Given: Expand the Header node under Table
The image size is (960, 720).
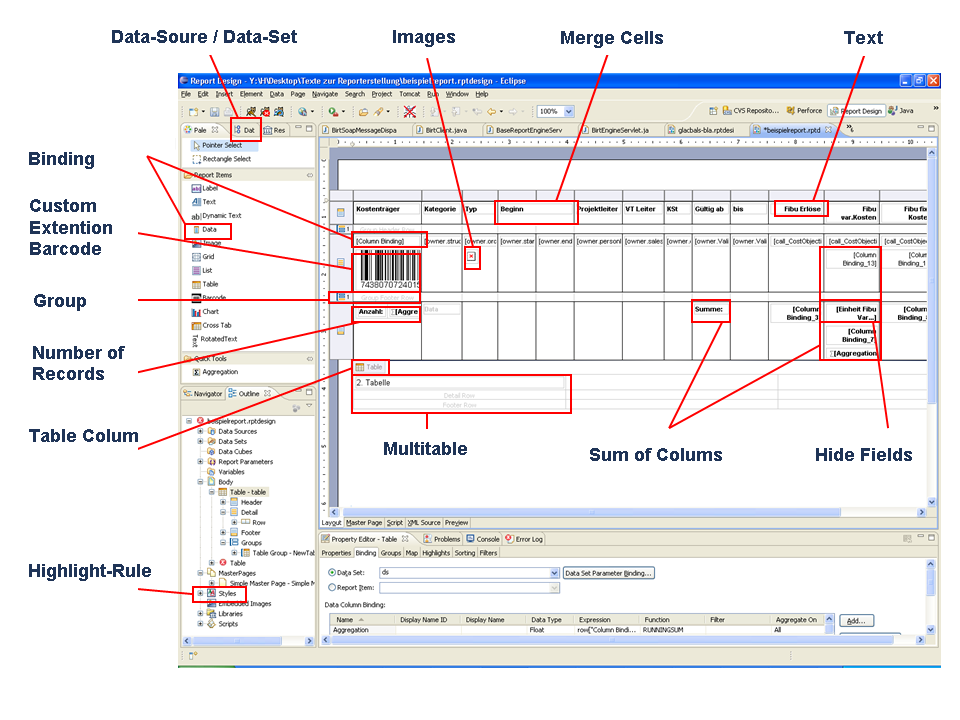Looking at the screenshot, I should pos(223,502).
